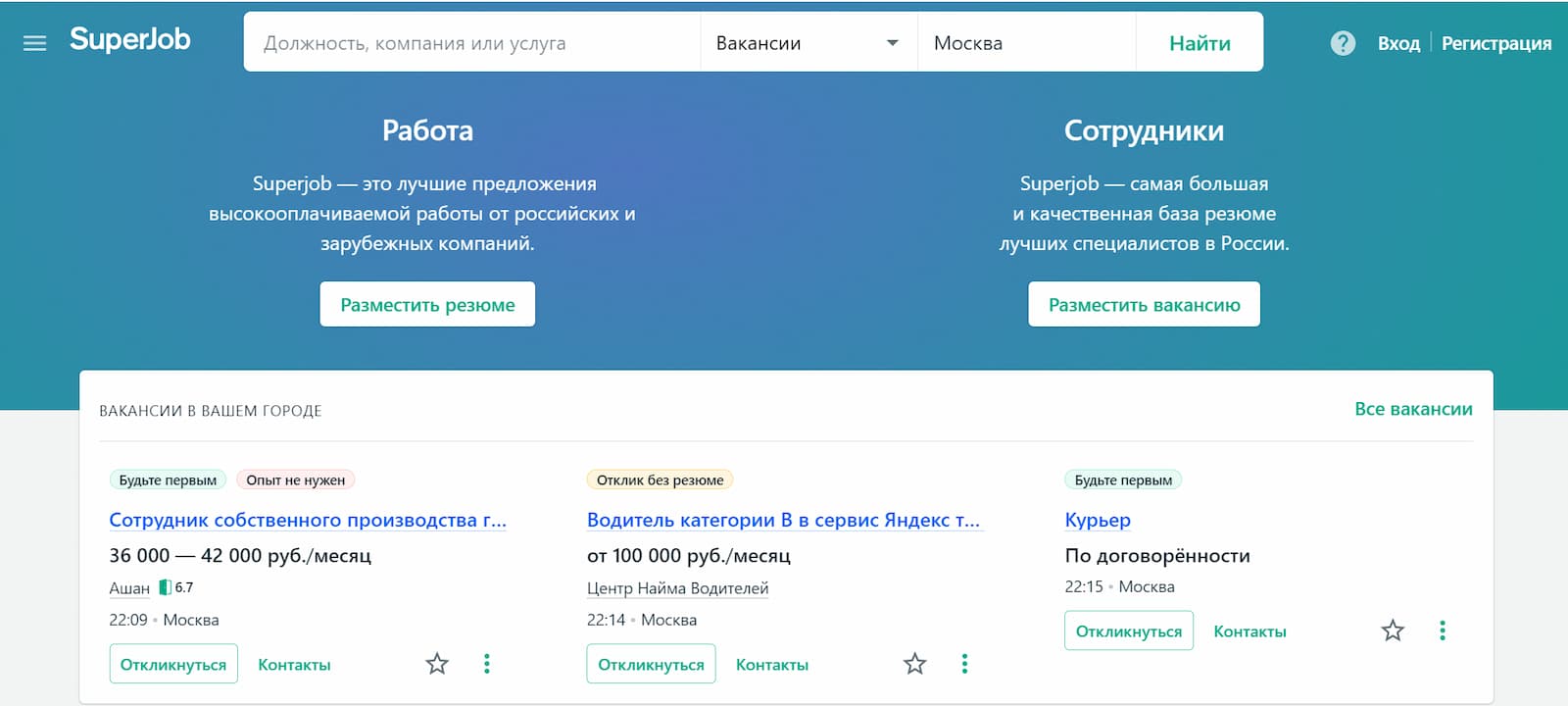Image resolution: width=1568 pixels, height=706 pixels.
Task: Select the от 100 000 руб./месяц salary
Action: click(x=688, y=555)
